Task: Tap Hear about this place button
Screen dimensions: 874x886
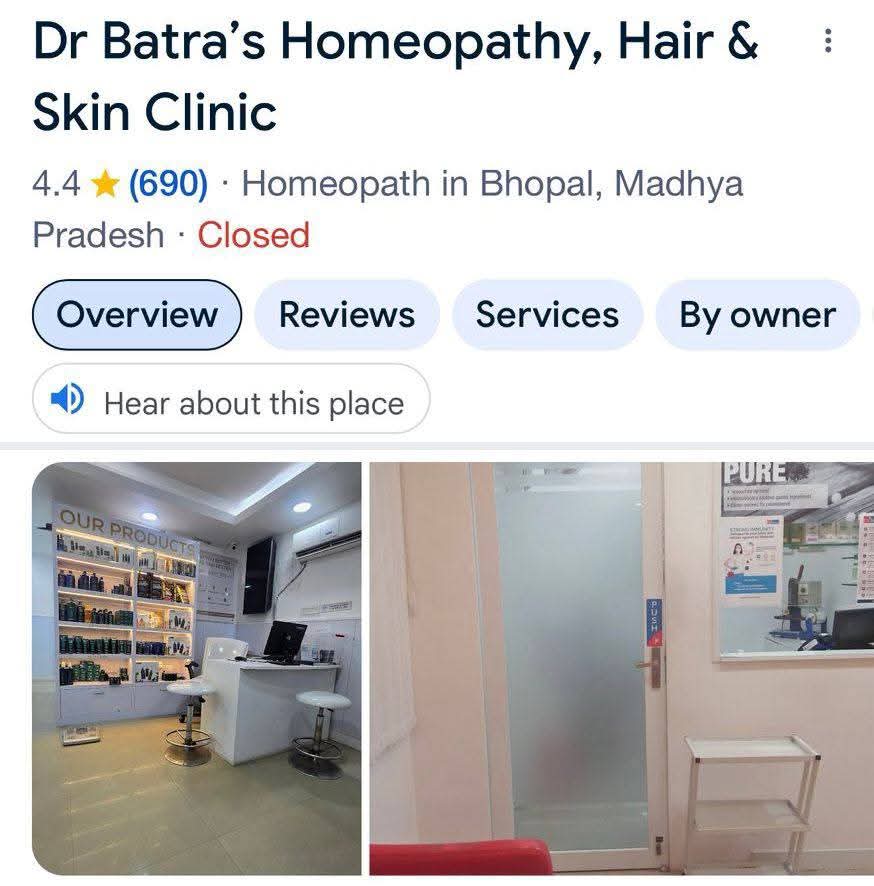Action: point(231,399)
